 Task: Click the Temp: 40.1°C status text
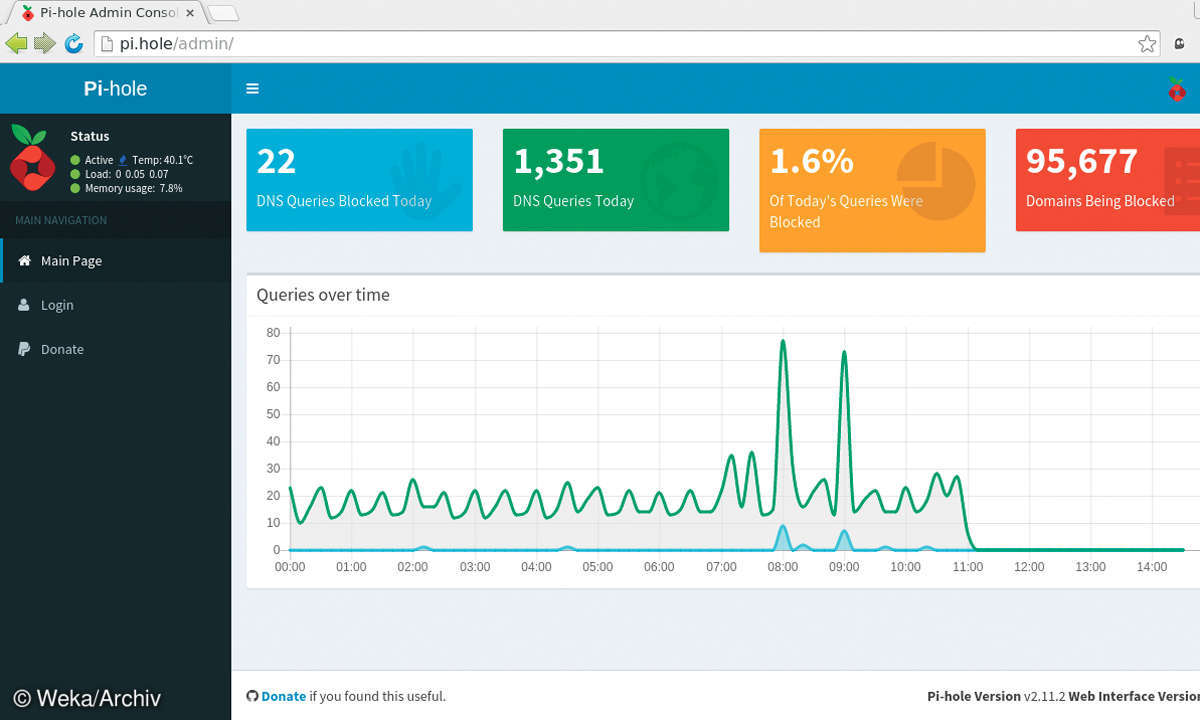[163, 160]
